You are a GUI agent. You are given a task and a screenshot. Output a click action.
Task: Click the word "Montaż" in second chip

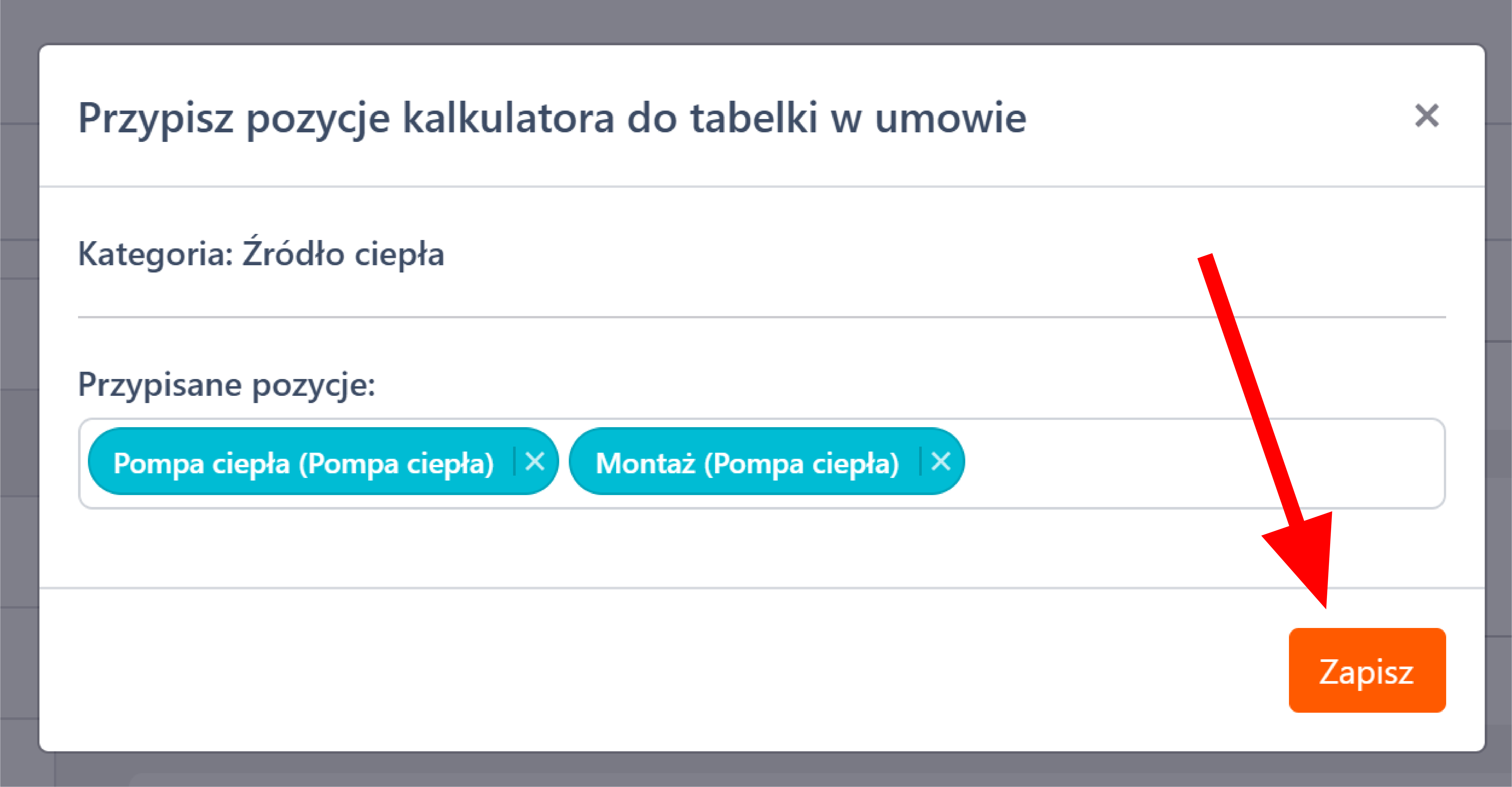pyautogui.click(x=645, y=463)
